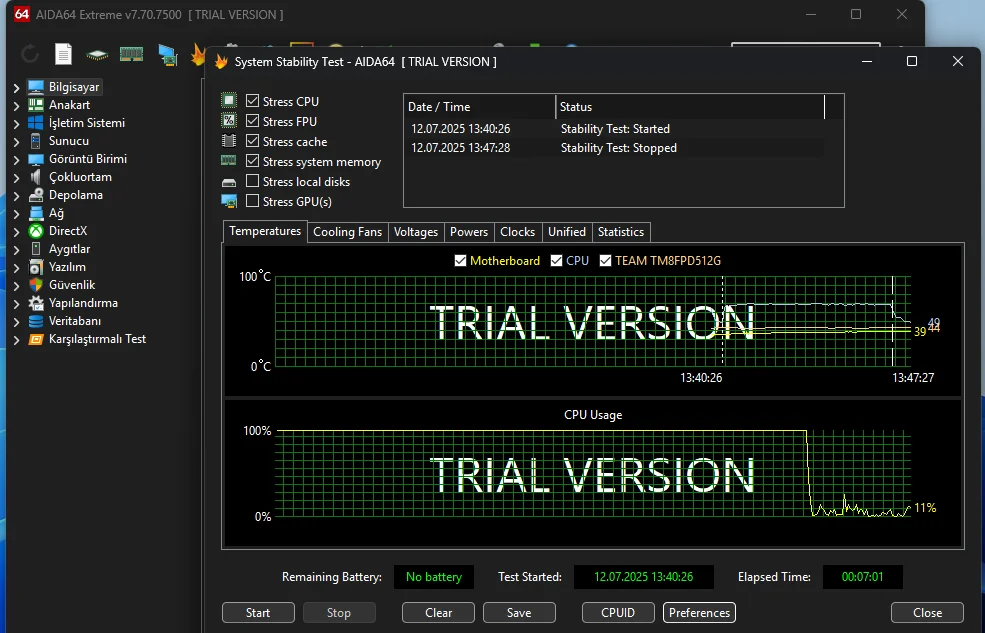Click the CPU chip icon in main toolbar
Image resolution: width=985 pixels, height=633 pixels.
point(97,54)
